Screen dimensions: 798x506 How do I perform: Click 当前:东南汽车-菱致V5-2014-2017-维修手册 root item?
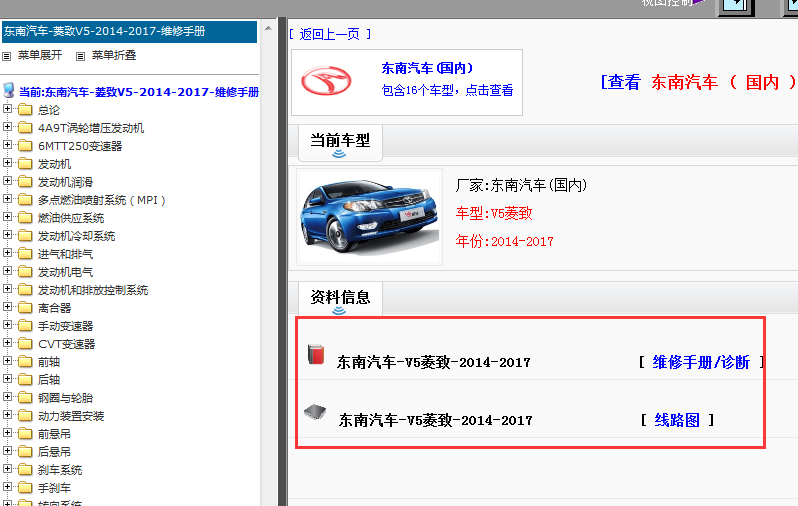[x=139, y=92]
